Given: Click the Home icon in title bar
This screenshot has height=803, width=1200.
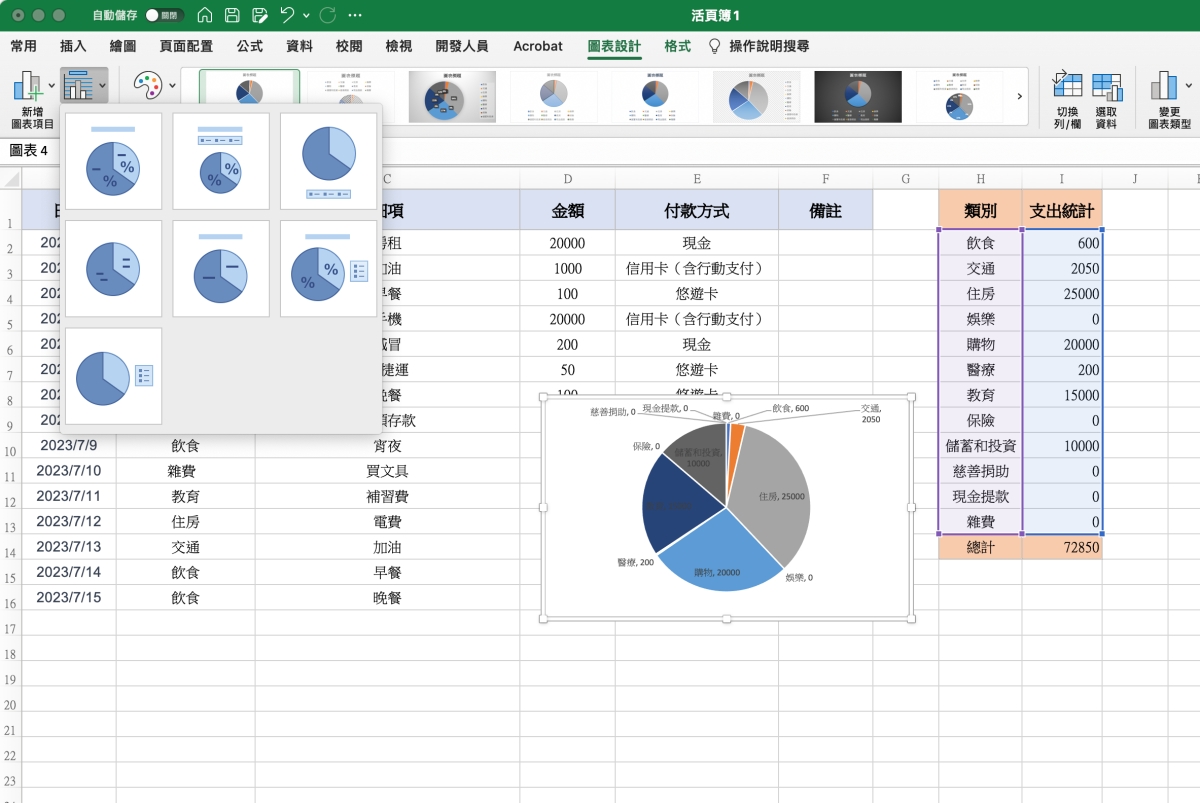Looking at the screenshot, I should (x=205, y=16).
